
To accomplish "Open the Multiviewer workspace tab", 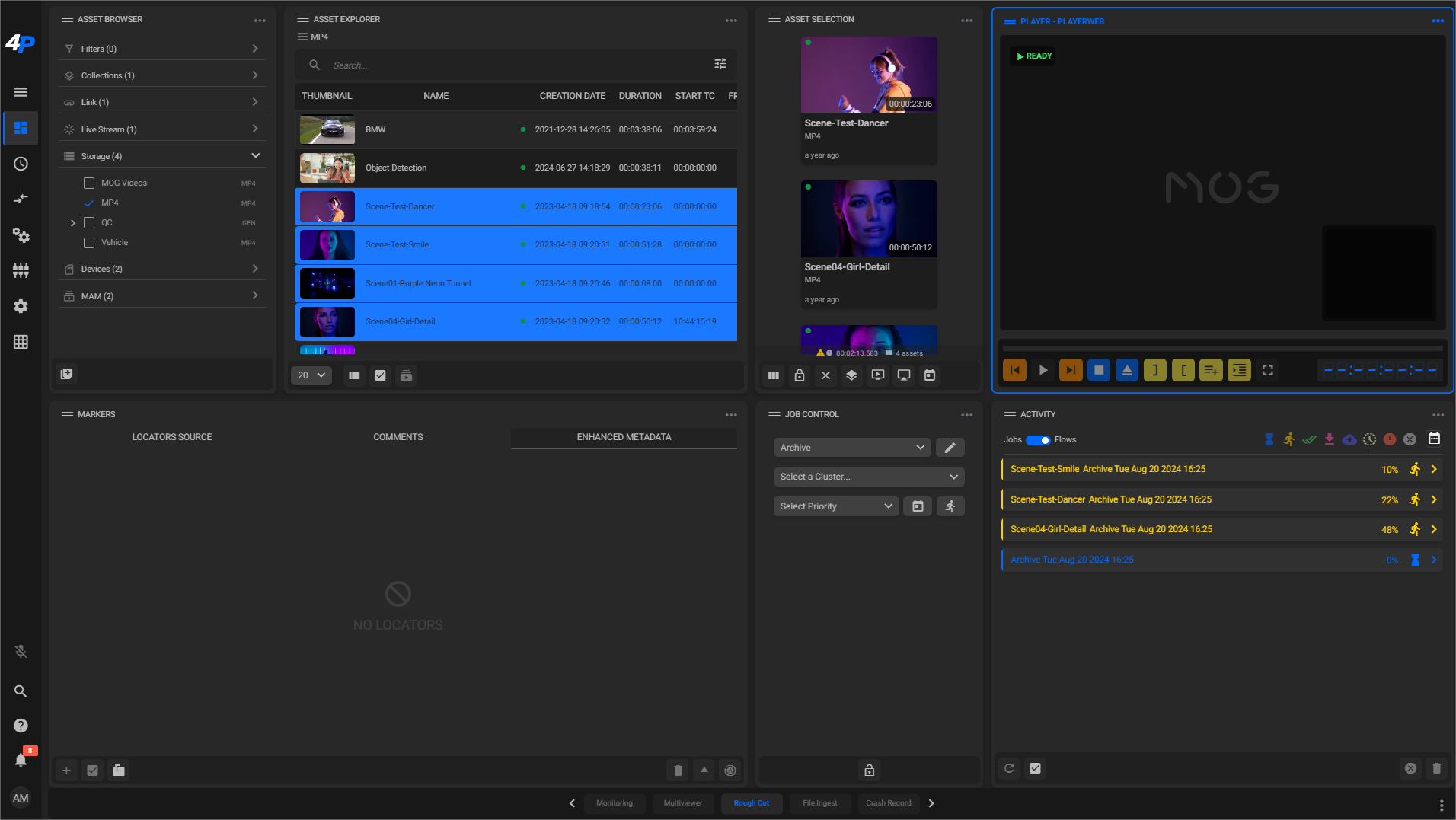I will pyautogui.click(x=683, y=803).
